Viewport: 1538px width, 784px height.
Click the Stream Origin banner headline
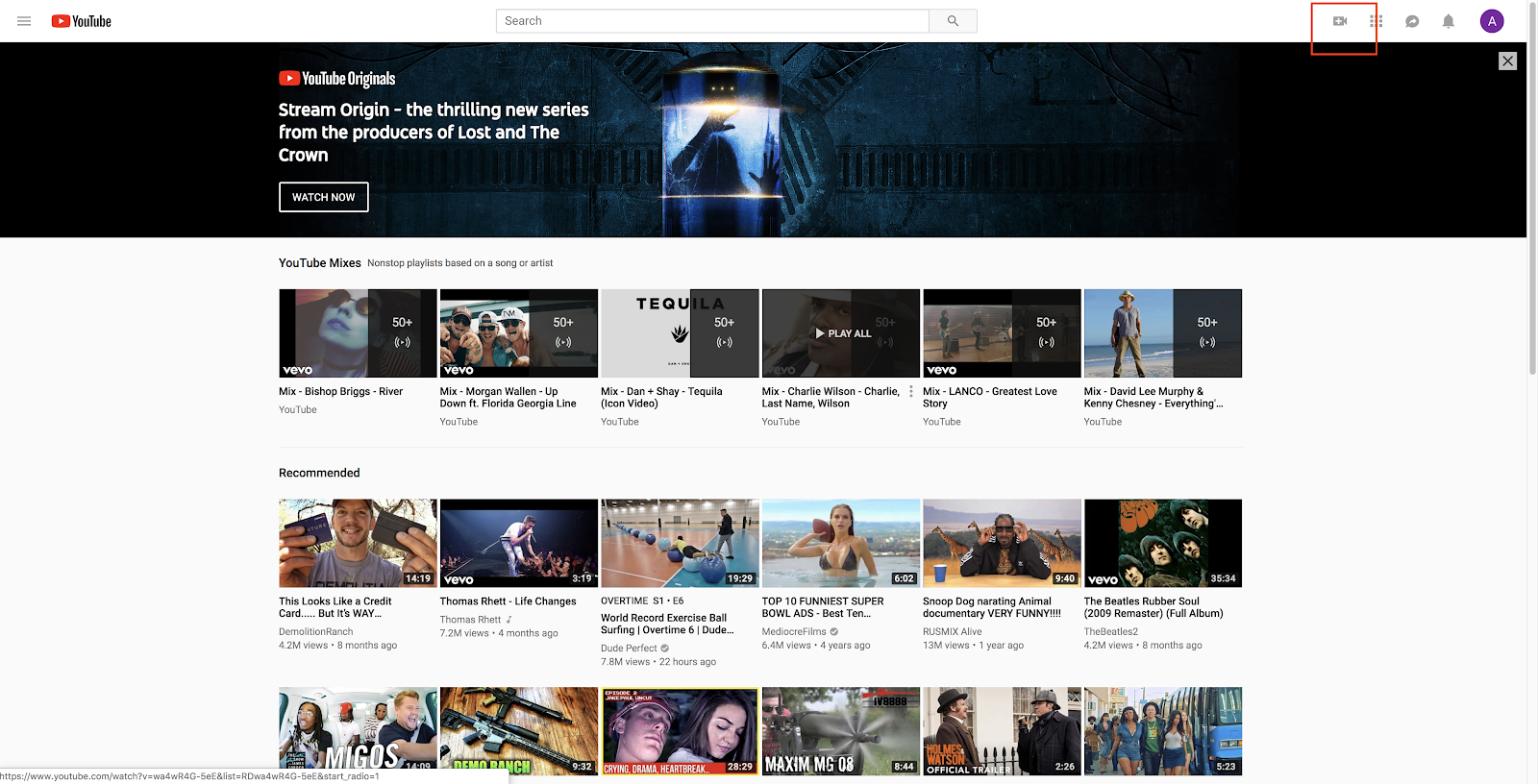434,133
